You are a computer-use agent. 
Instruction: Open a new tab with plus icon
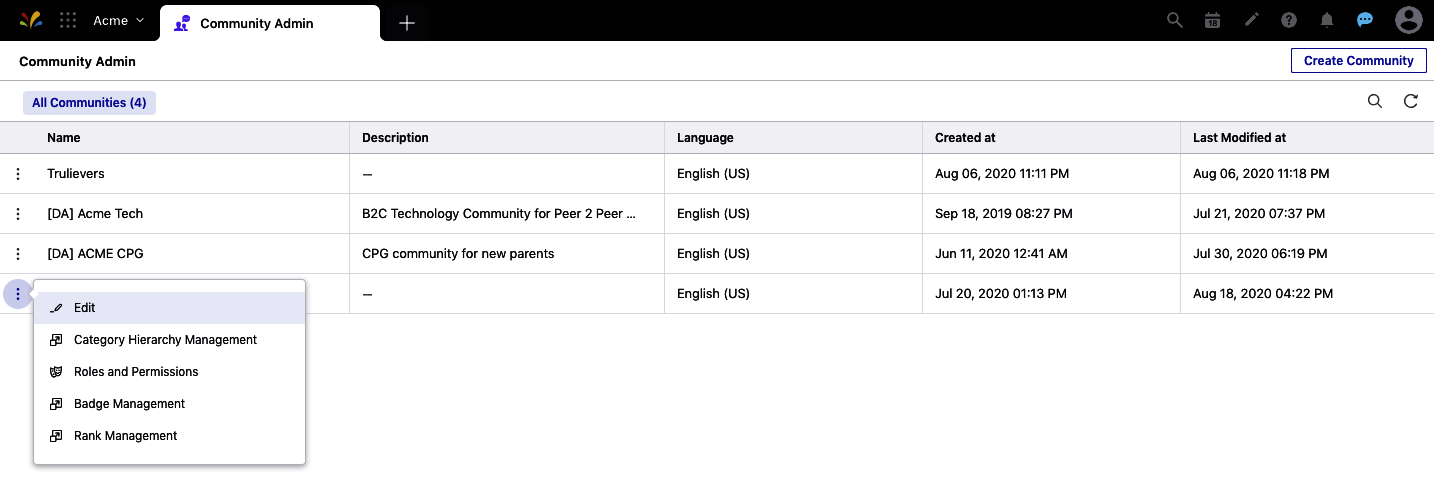click(x=407, y=23)
